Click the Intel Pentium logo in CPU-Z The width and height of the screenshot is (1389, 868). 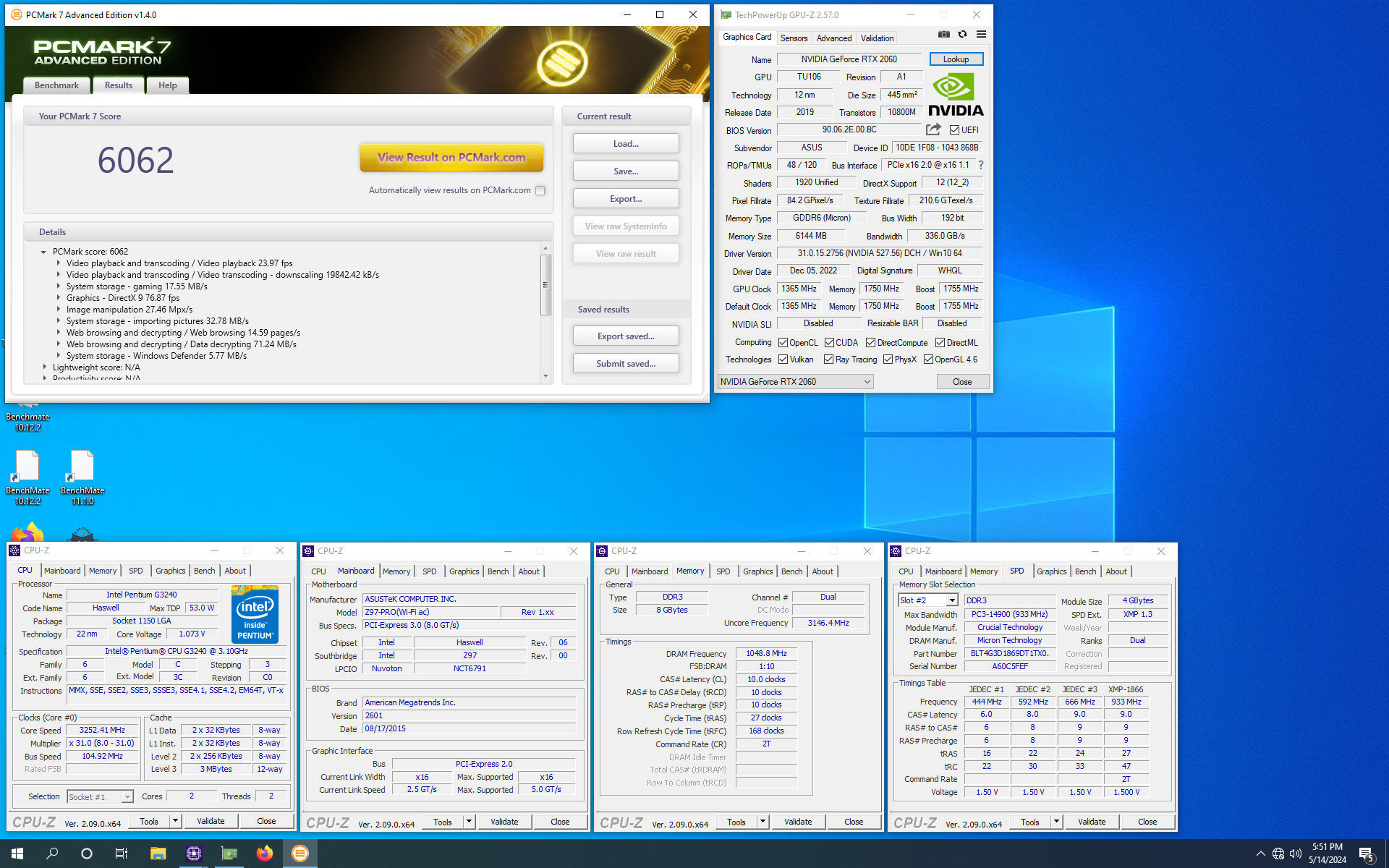tap(255, 613)
